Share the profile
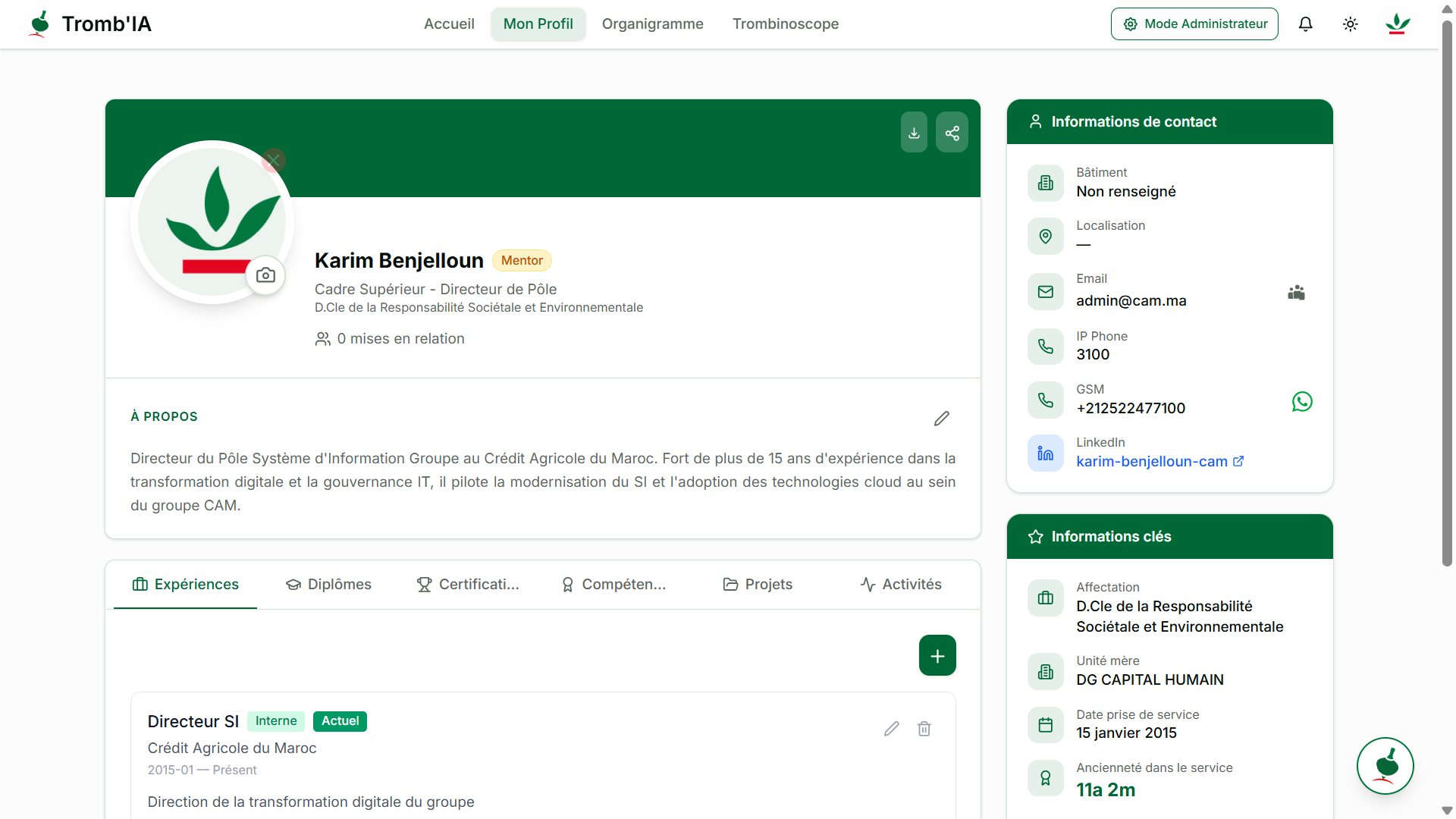Image resolution: width=1456 pixels, height=819 pixels. 952,133
